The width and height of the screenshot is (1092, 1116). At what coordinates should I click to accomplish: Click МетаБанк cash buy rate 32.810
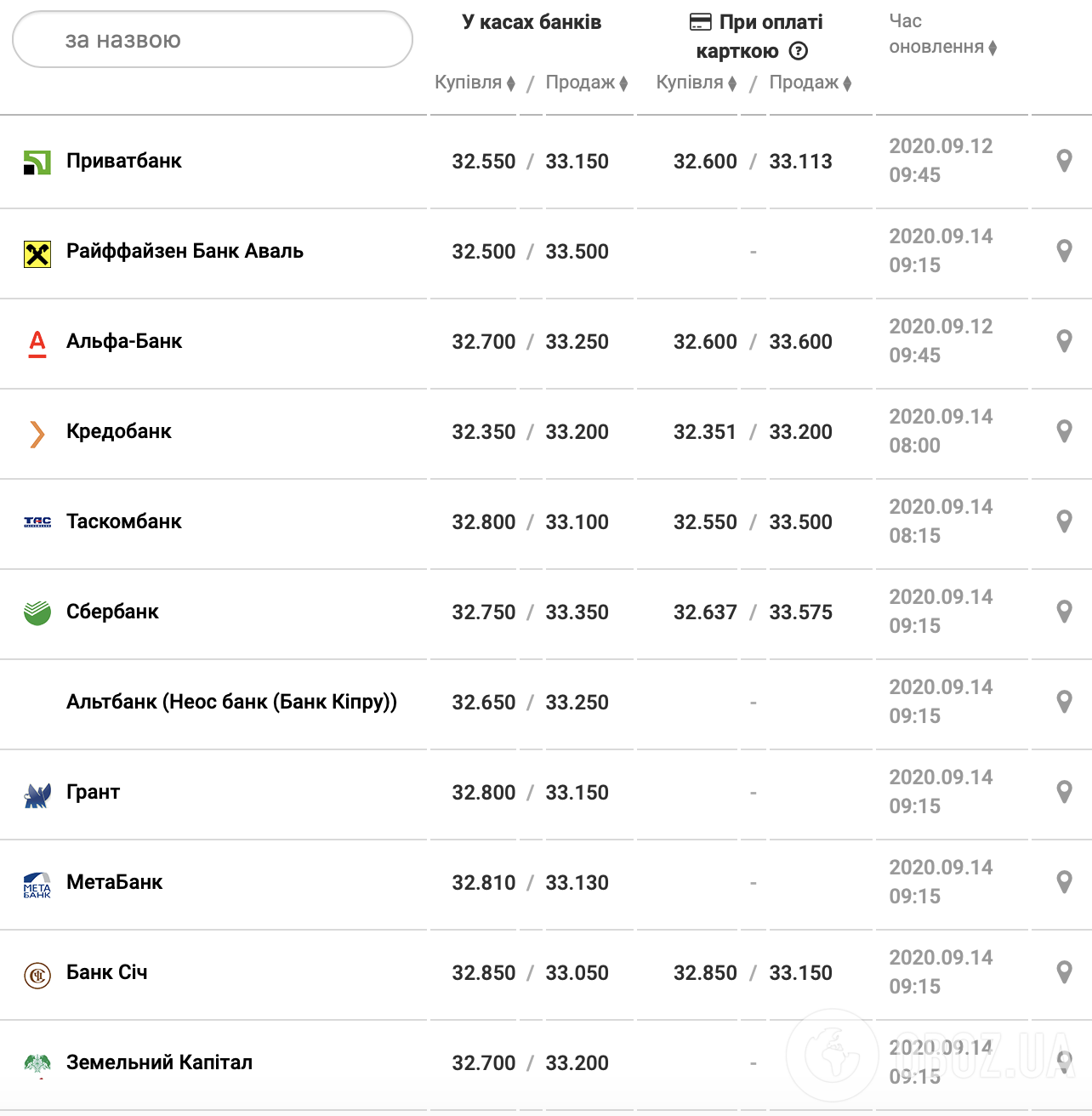484,883
